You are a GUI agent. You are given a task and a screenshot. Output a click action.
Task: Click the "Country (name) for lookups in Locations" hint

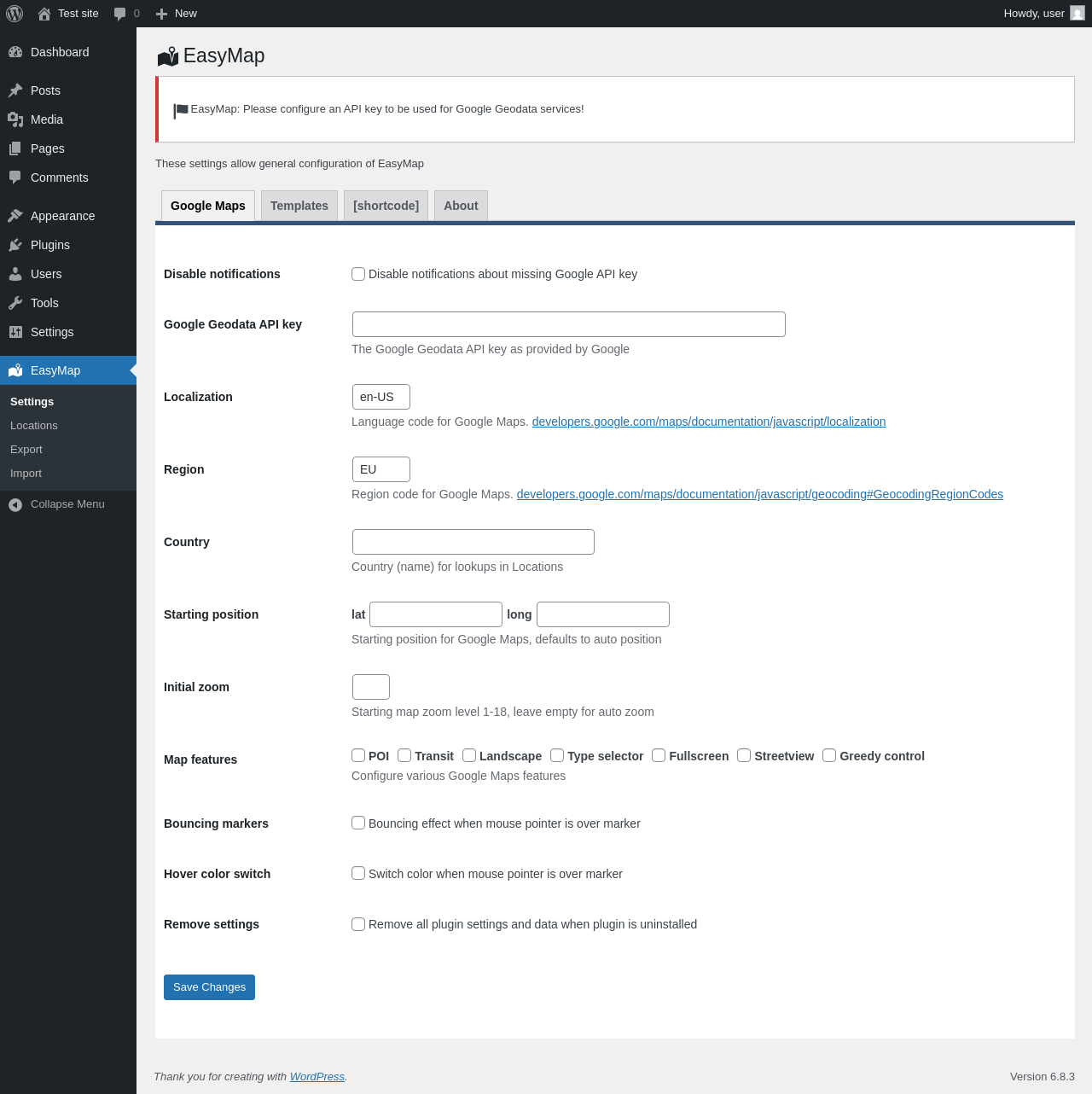pyautogui.click(x=457, y=567)
